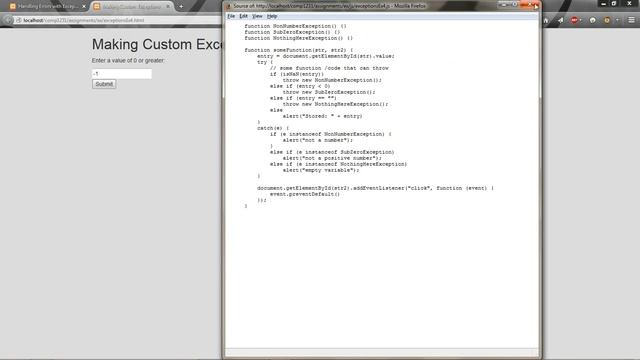Click the 'catch(e) {' code line
The height and width of the screenshot is (360, 640).
[x=273, y=128]
